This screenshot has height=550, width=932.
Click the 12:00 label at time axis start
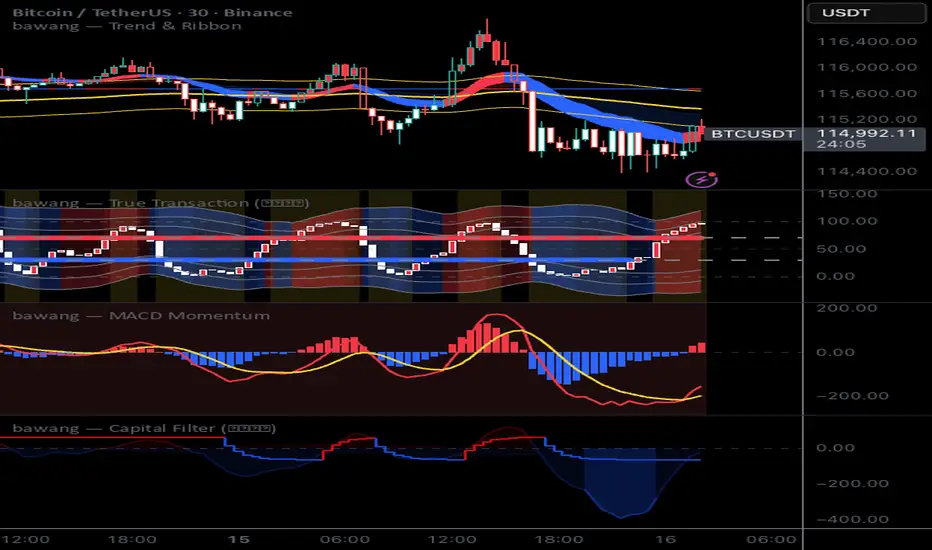(26, 540)
